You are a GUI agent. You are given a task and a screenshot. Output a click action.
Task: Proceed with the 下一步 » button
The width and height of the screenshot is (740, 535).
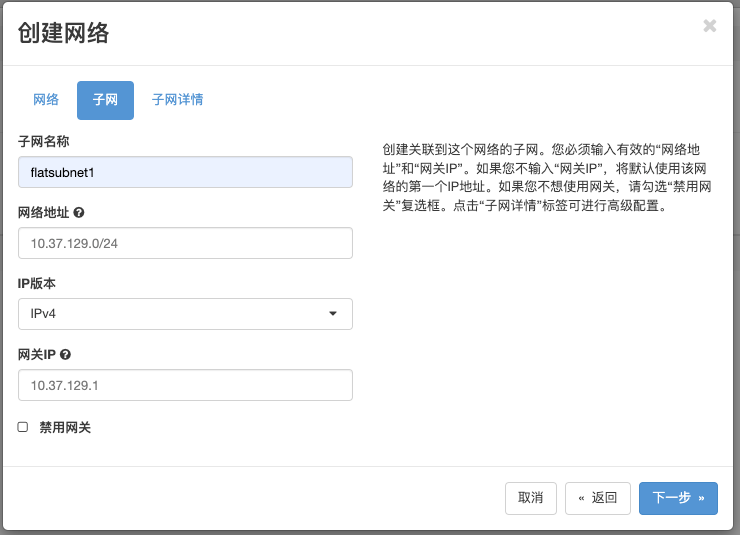[x=678, y=497]
